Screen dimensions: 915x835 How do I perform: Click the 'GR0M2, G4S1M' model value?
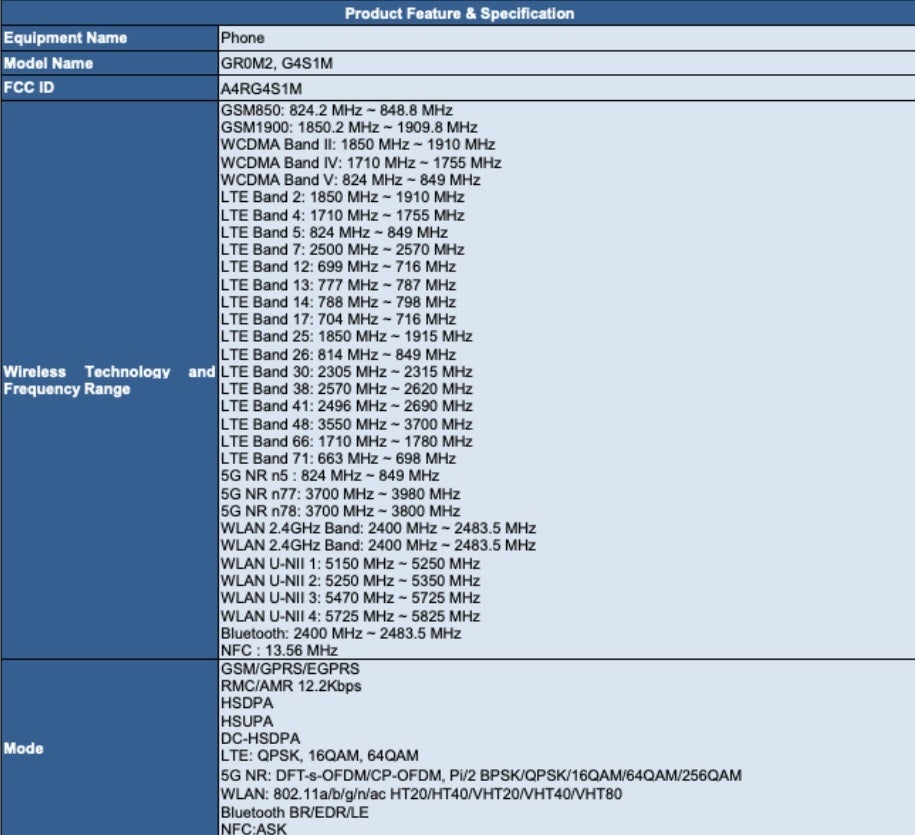pyautogui.click(x=277, y=63)
